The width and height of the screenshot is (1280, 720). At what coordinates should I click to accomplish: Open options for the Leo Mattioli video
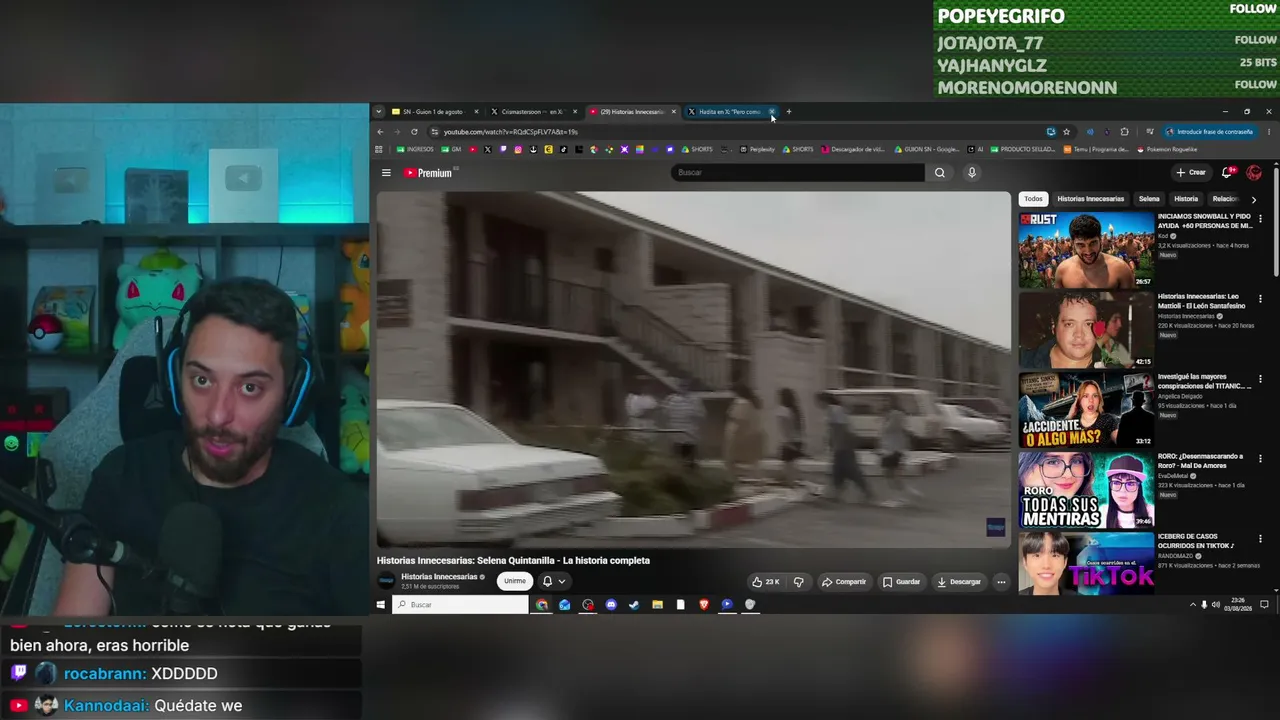tap(1260, 299)
